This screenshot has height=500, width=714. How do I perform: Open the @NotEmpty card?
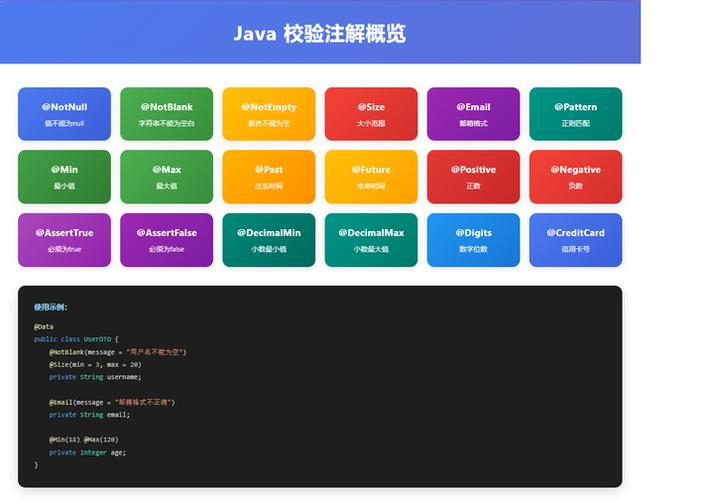click(x=269, y=114)
